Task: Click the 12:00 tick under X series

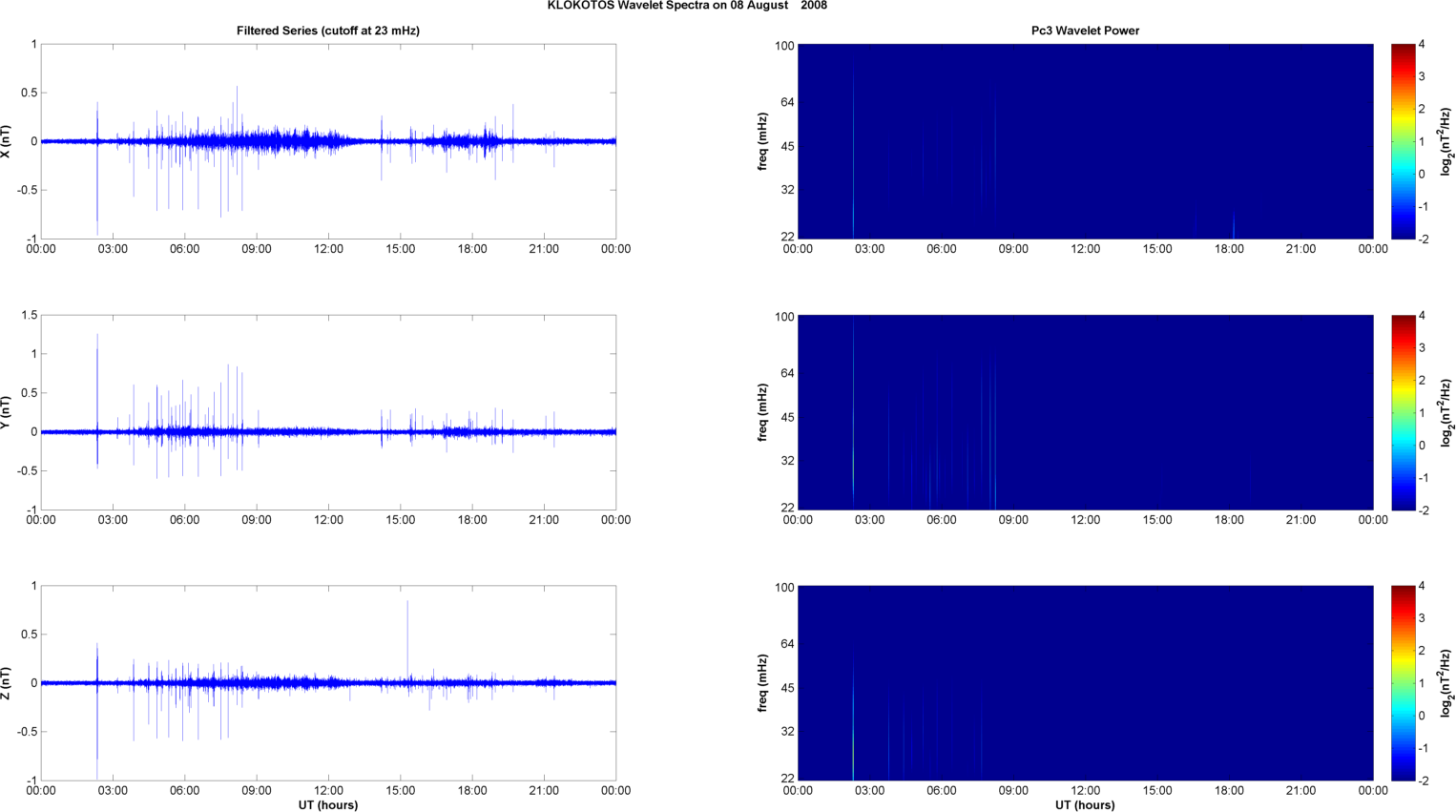Action: pyautogui.click(x=328, y=249)
